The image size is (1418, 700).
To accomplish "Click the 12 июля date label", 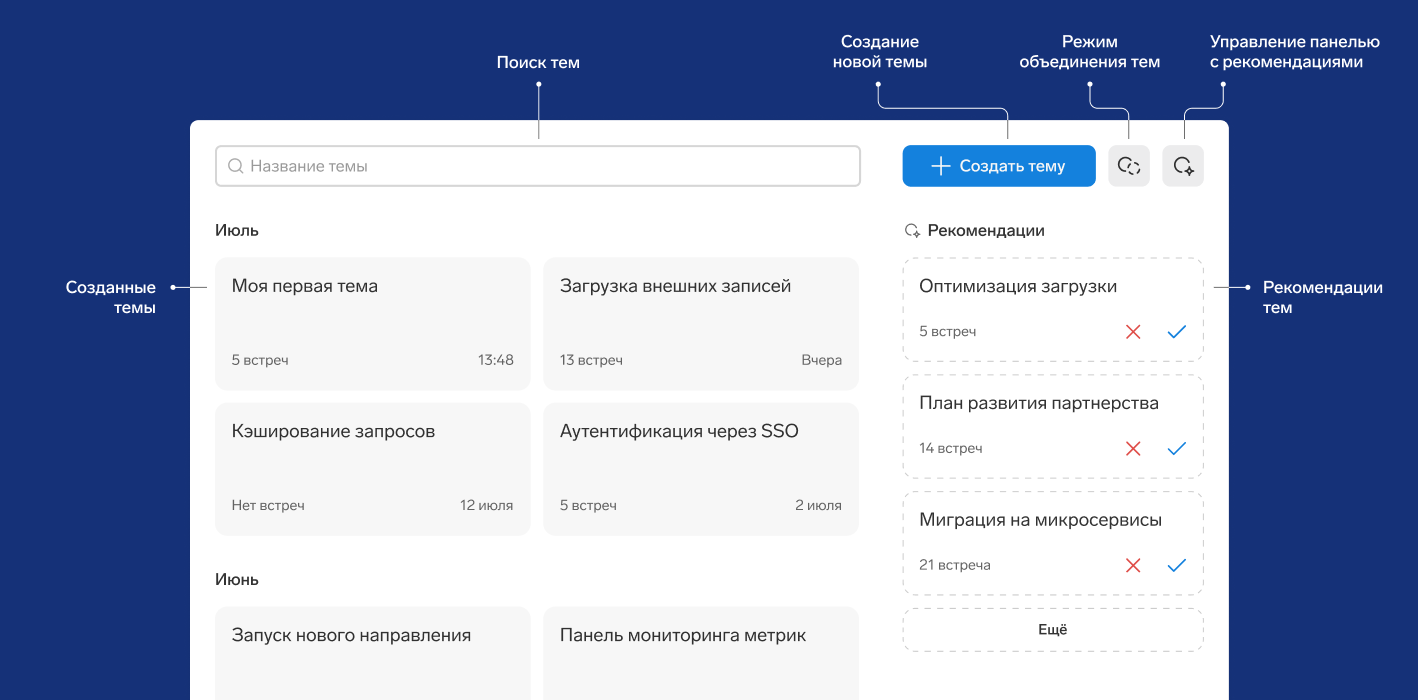I will click(487, 505).
